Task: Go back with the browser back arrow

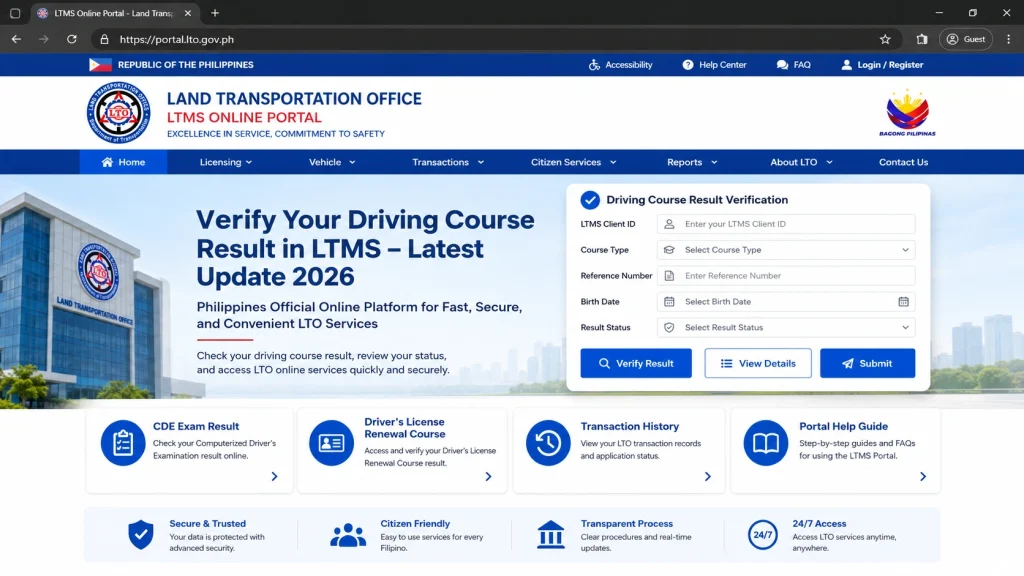Action: tap(16, 39)
